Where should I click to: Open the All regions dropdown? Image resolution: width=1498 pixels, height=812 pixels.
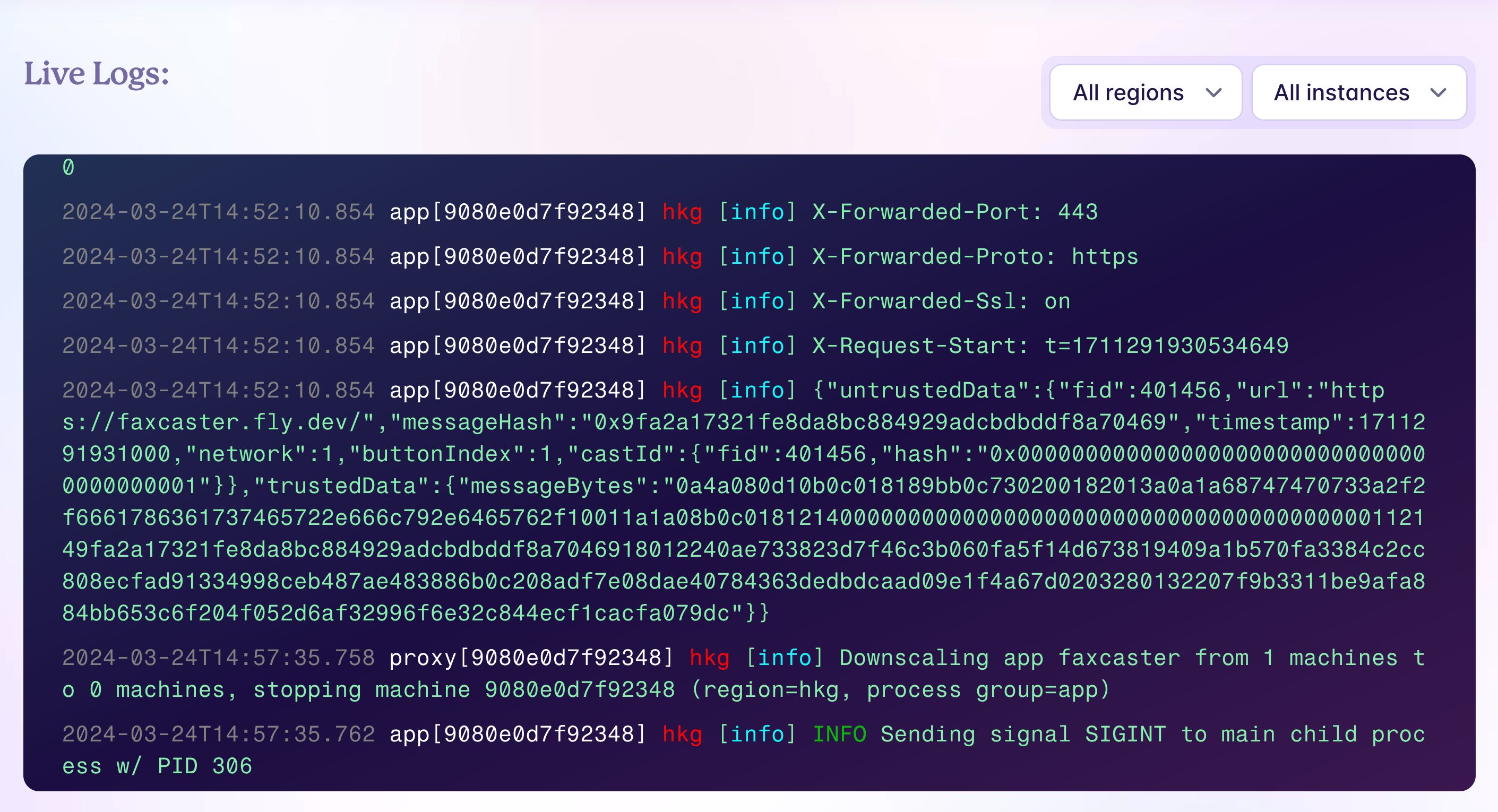(x=1146, y=92)
